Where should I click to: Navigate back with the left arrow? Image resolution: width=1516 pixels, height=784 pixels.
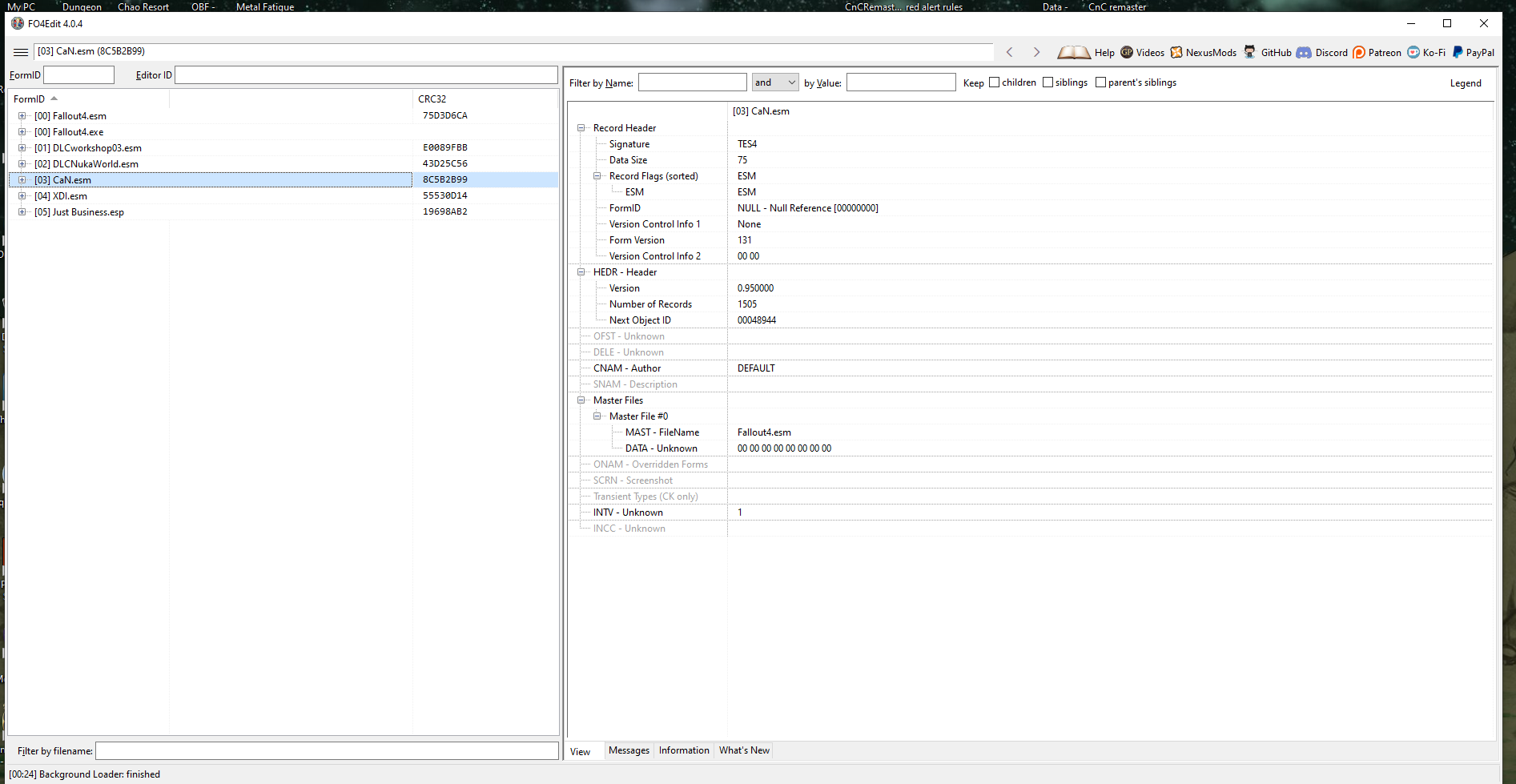click(1010, 52)
